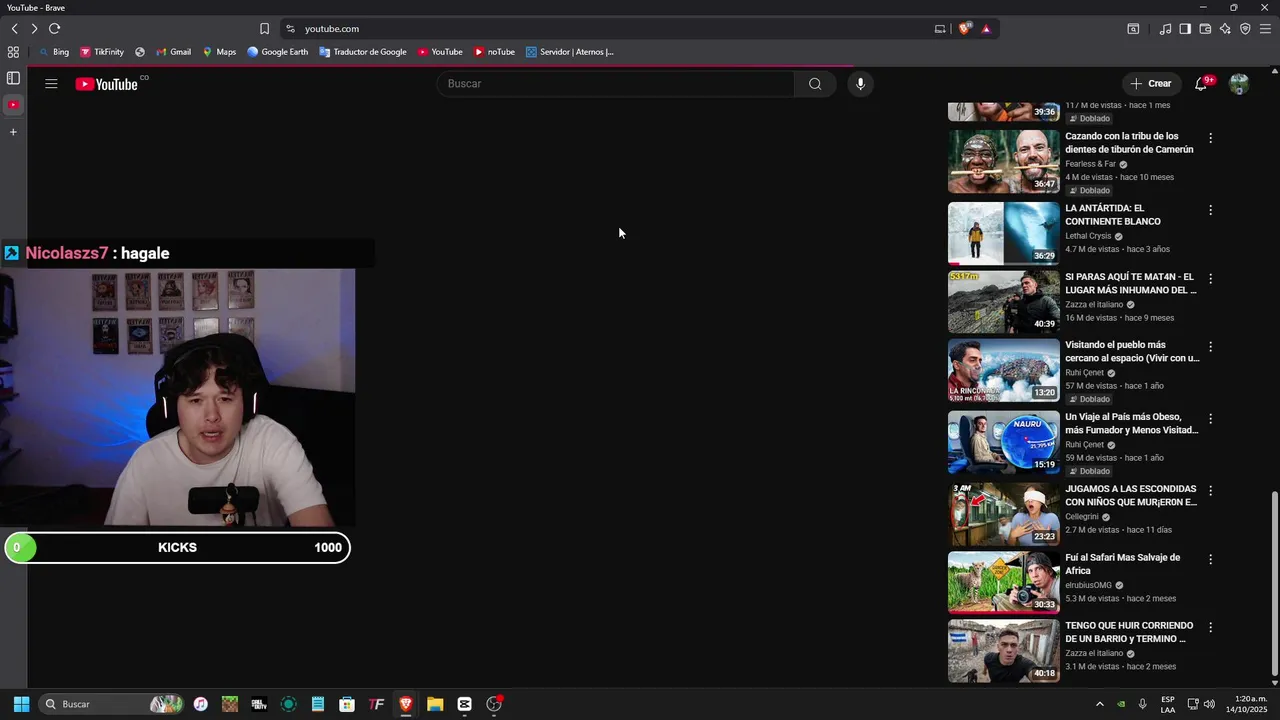Open the taskbar volume speaker icon

point(1209,704)
